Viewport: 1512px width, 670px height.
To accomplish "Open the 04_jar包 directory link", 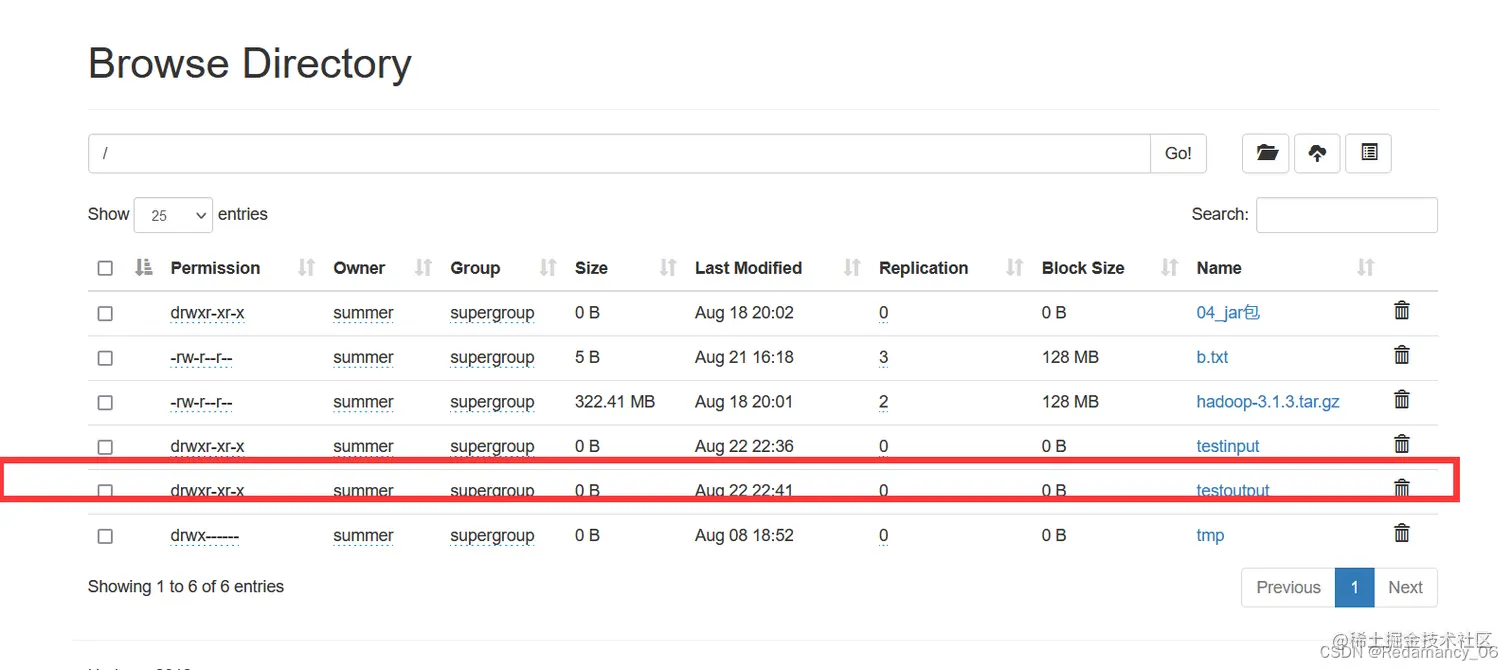I will pos(1228,312).
